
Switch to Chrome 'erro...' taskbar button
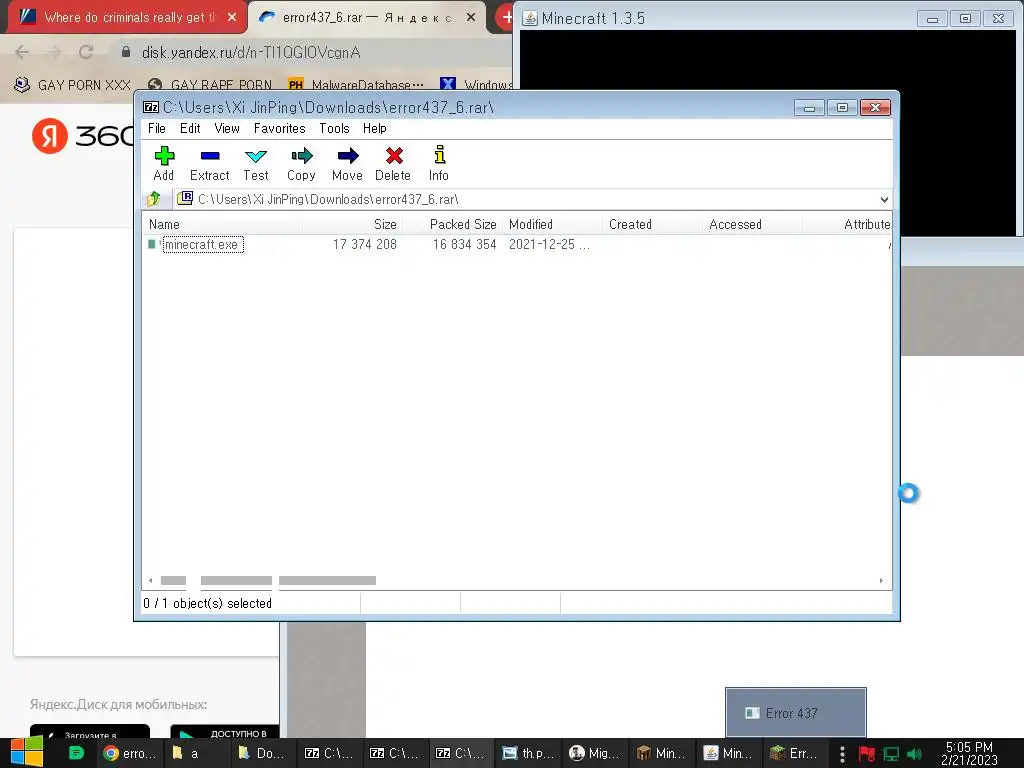click(x=130, y=753)
